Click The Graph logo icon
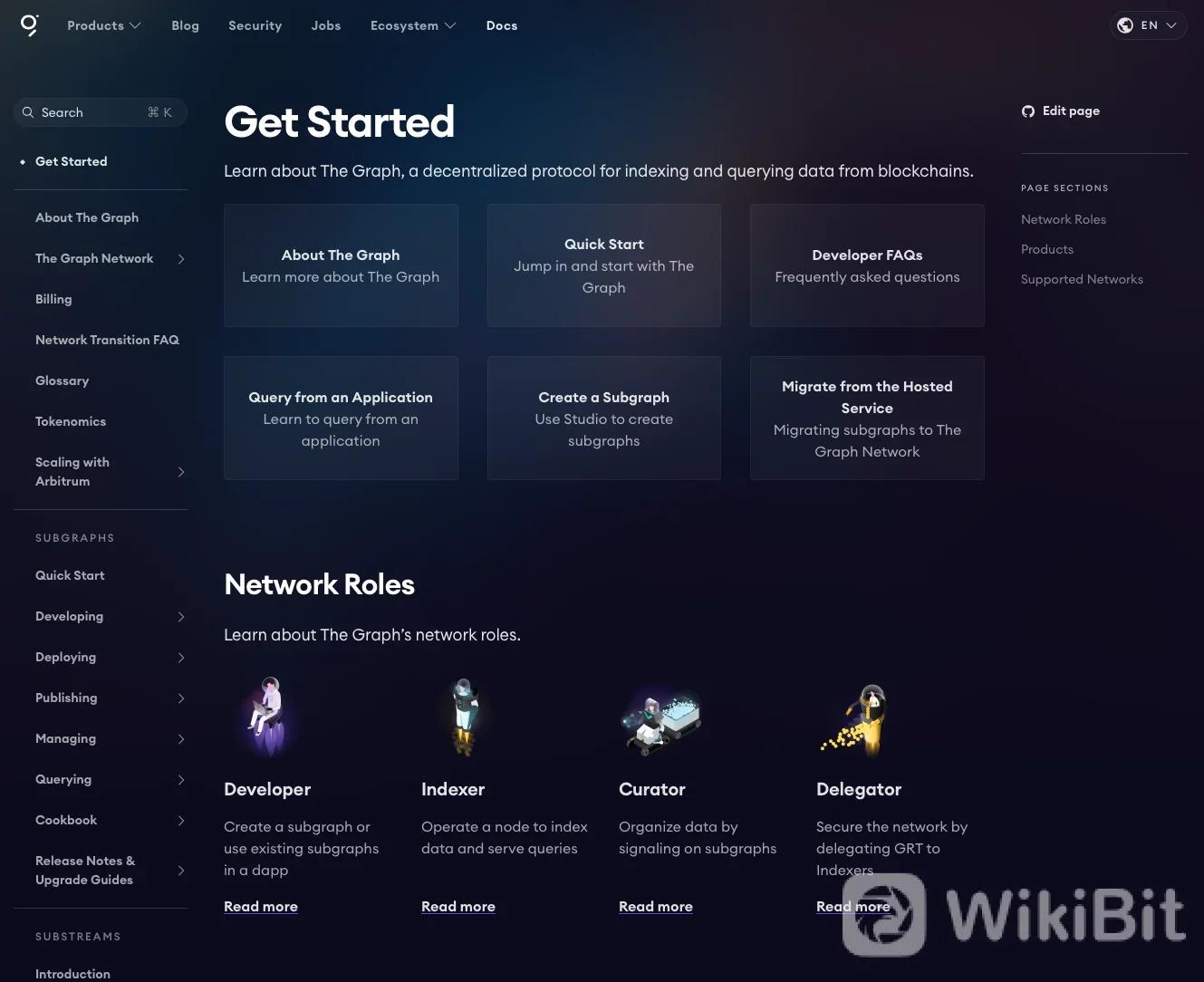This screenshot has height=982, width=1204. tap(30, 25)
